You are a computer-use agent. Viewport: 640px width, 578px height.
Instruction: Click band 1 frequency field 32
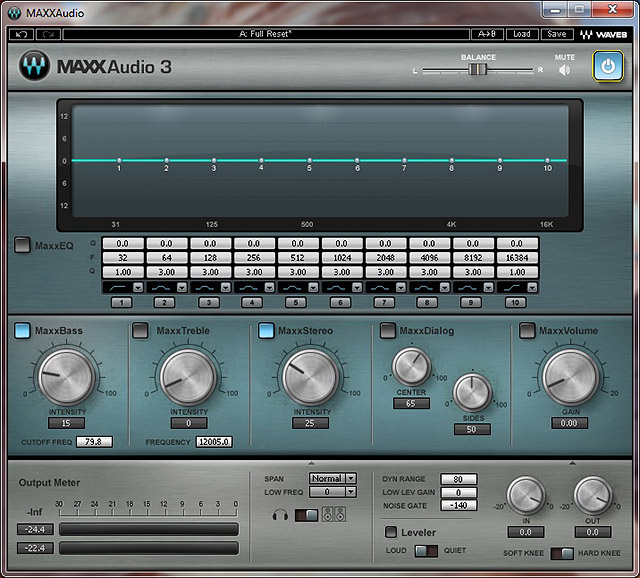pos(123,258)
